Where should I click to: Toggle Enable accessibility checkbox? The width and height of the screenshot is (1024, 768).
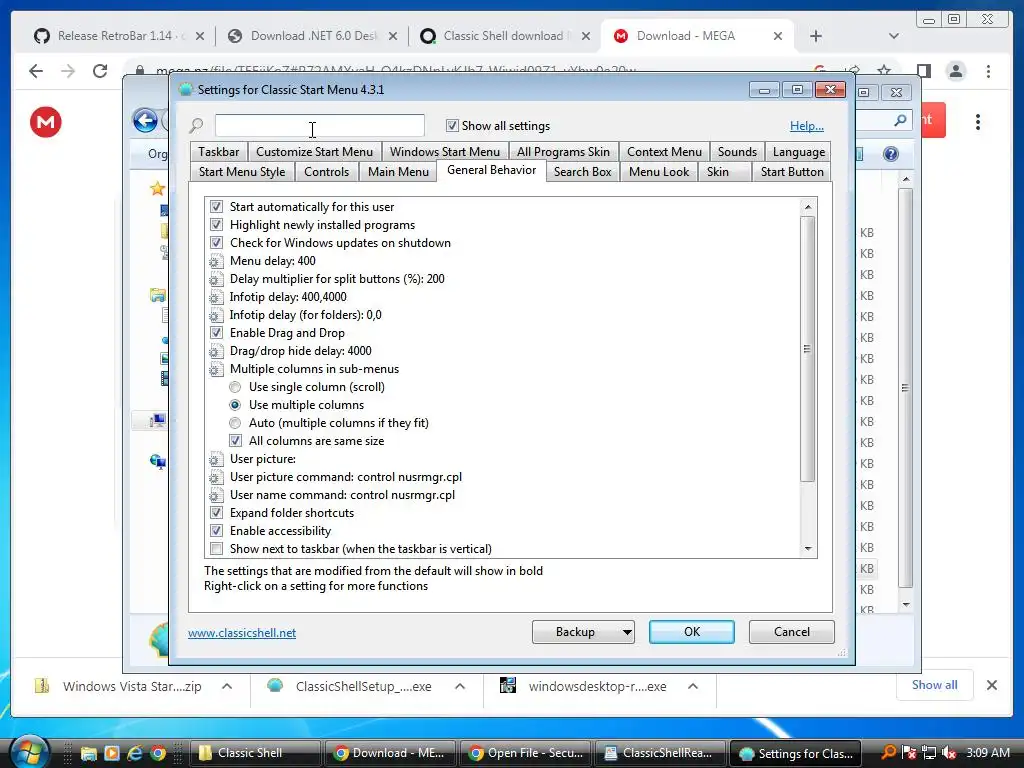(x=216, y=531)
